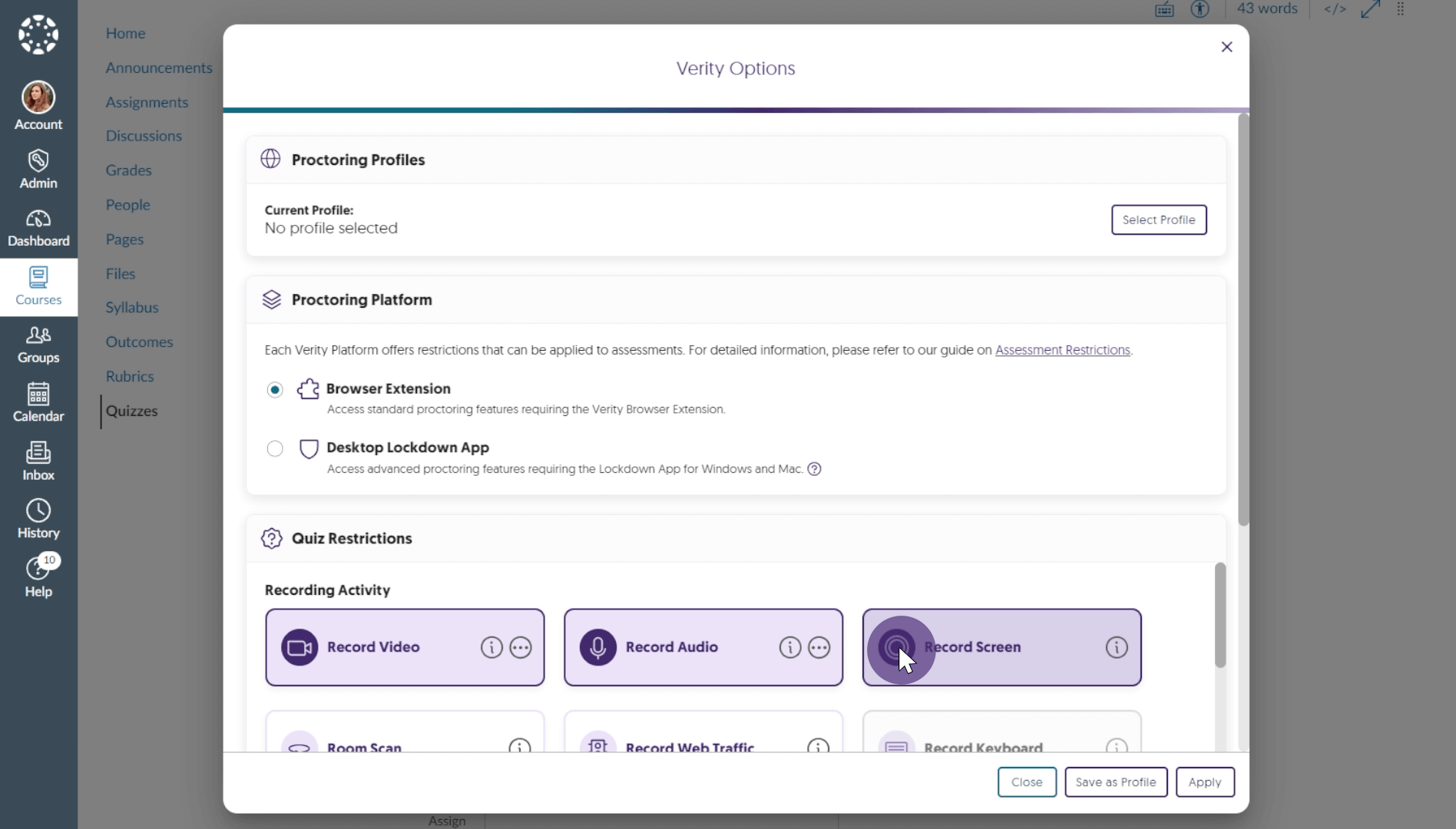Select the Browser Extension radio button
This screenshot has height=829, width=1456.
(x=275, y=390)
